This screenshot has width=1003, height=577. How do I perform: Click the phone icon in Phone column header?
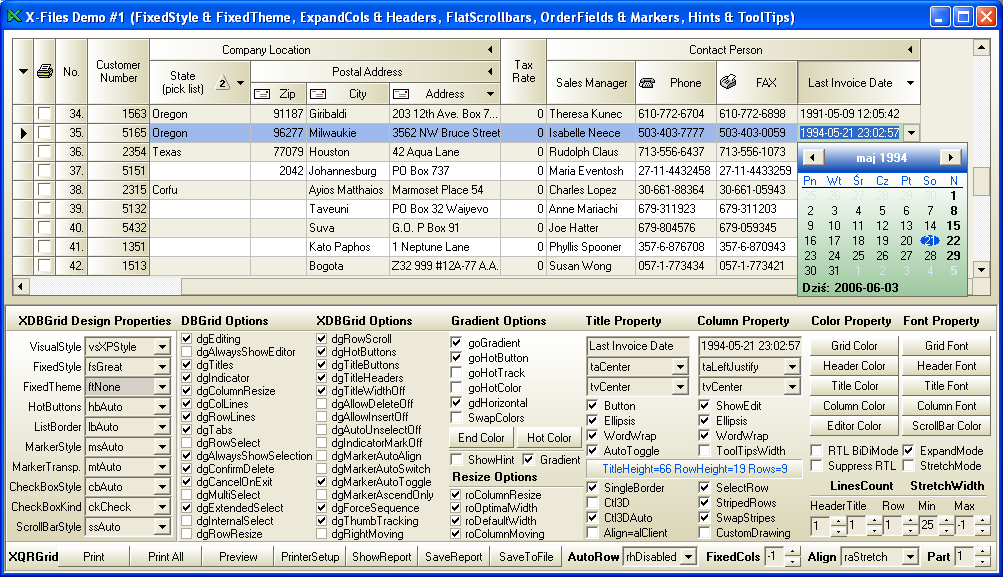647,83
